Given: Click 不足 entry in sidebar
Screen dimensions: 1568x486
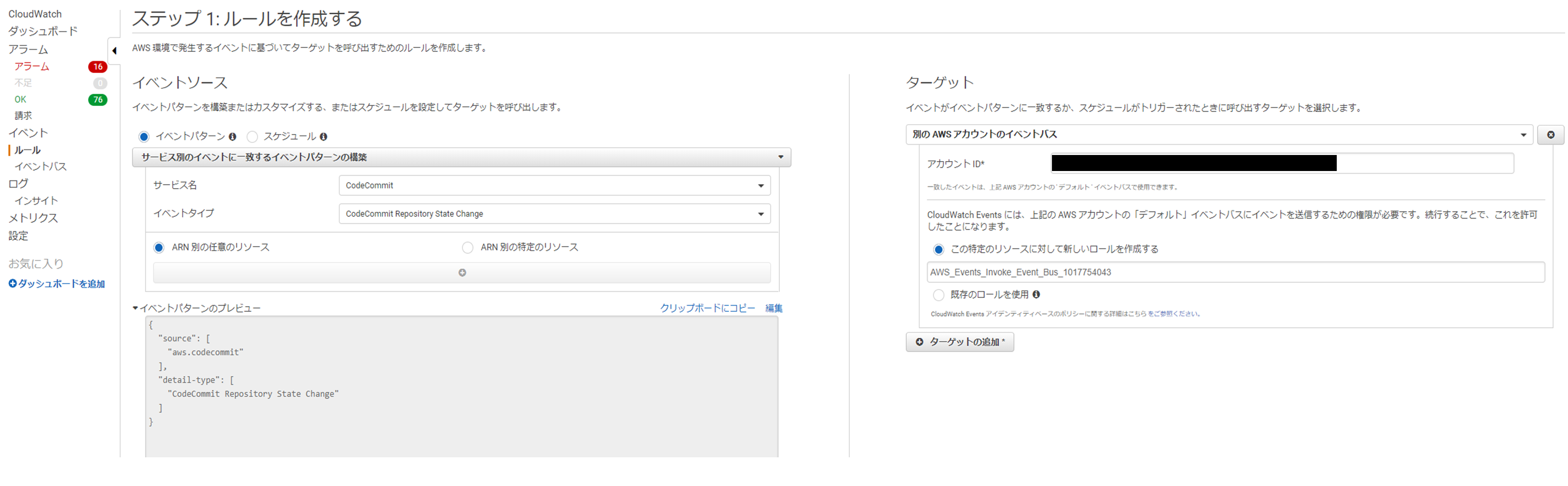Looking at the screenshot, I should pos(23,83).
